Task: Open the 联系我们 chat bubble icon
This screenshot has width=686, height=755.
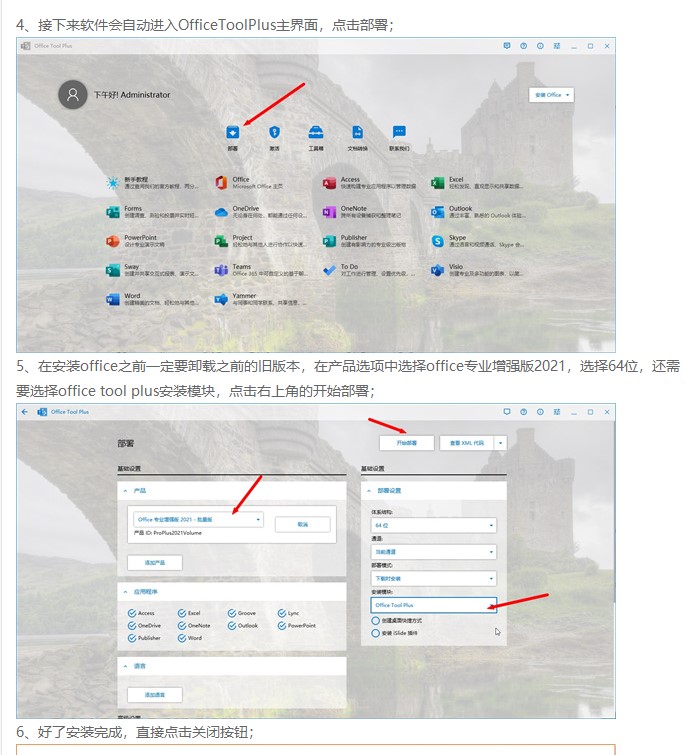Action: [x=399, y=131]
